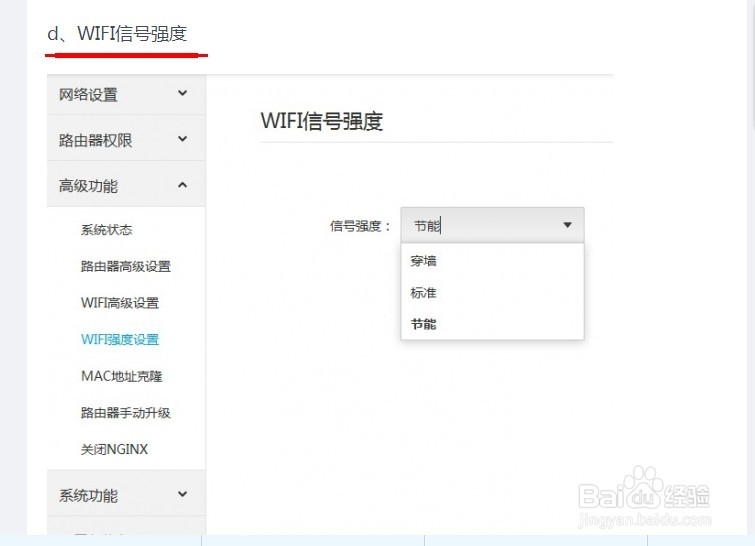Choose 节能 option in dropdown list
Screen dimensions: 755x546
point(492,325)
